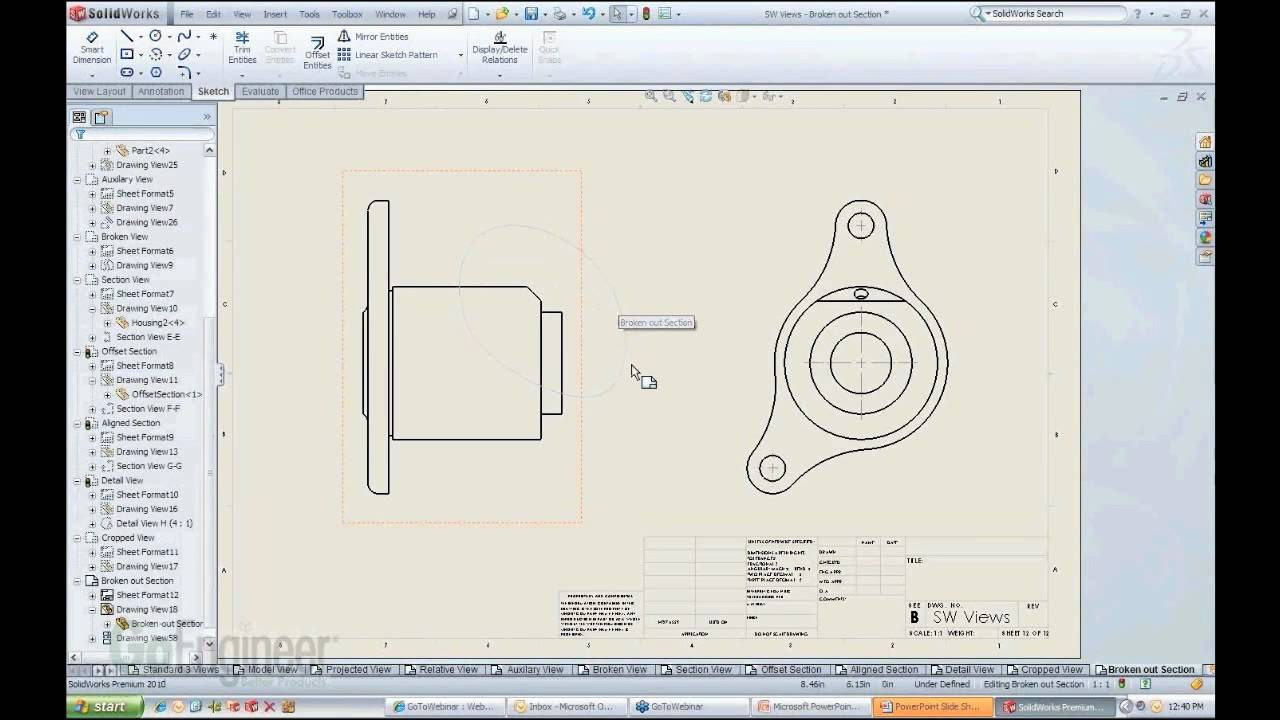
Task: Open the File menu
Action: pos(187,14)
